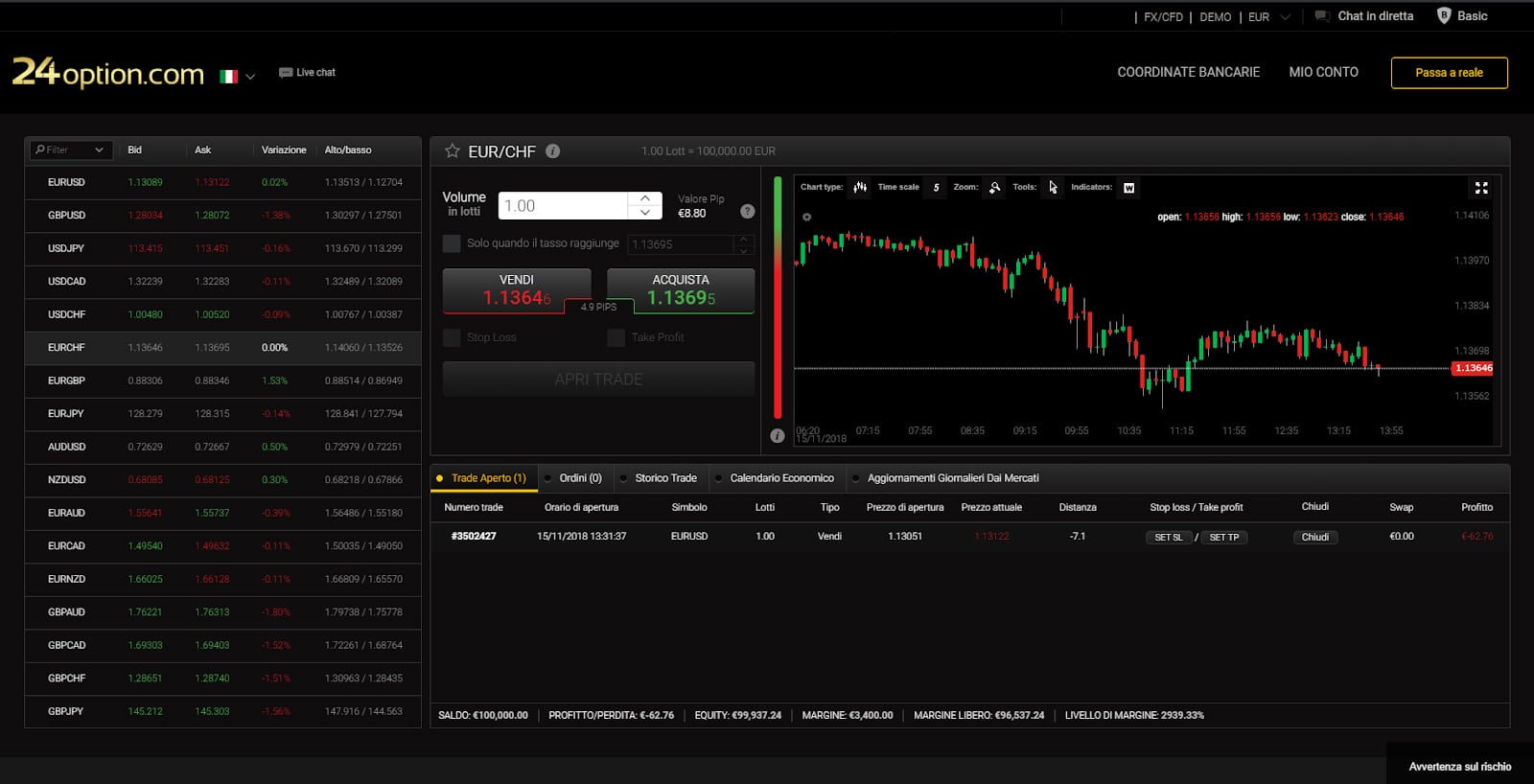Click the Passa a reale button
The image size is (1534, 784).
pos(1449,73)
